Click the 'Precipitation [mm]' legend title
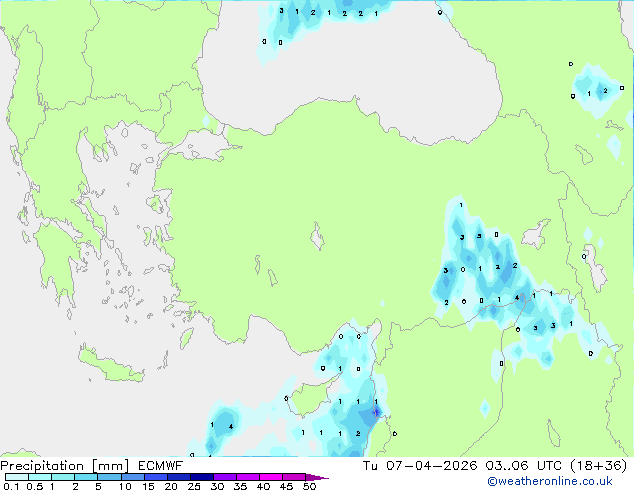This screenshot has width=634, height=490. coord(65,466)
